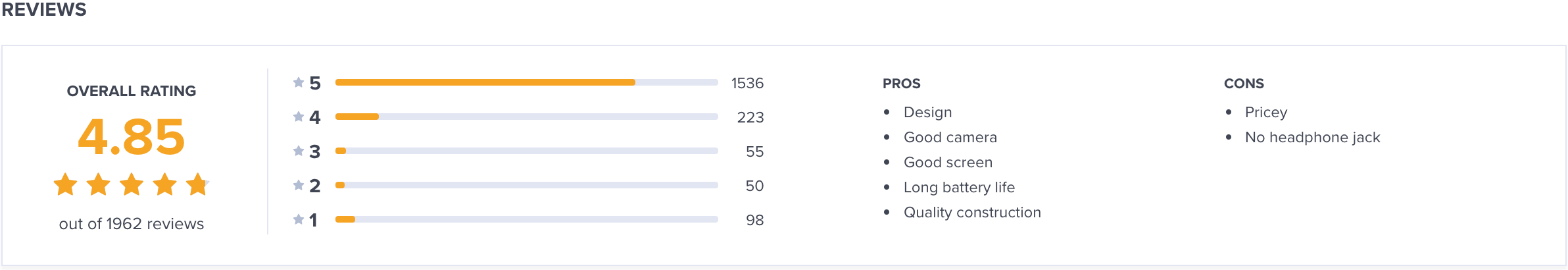
Task: Click the REVIEWS section heading
Action: 43,9
